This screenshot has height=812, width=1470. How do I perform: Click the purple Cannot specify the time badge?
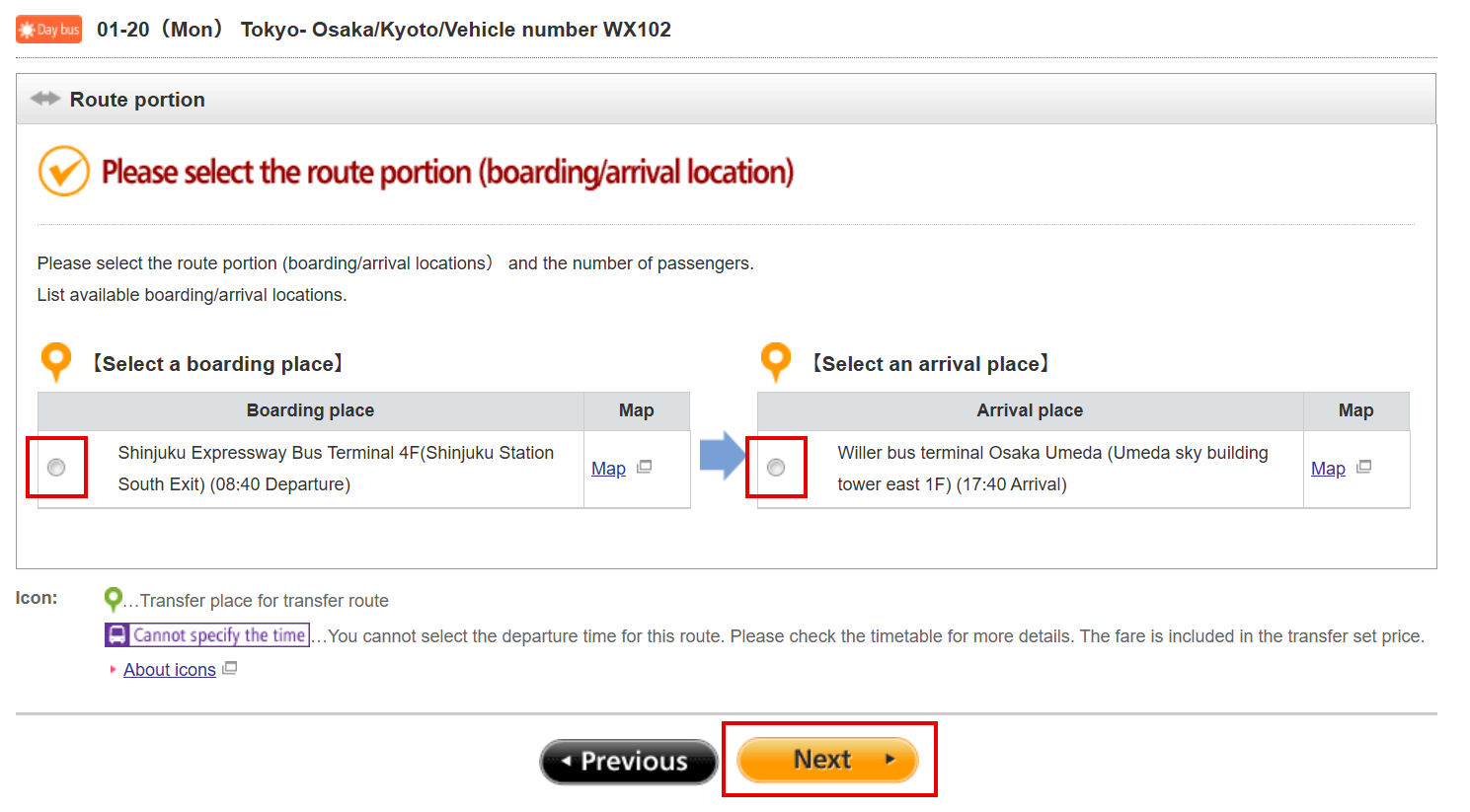point(207,635)
